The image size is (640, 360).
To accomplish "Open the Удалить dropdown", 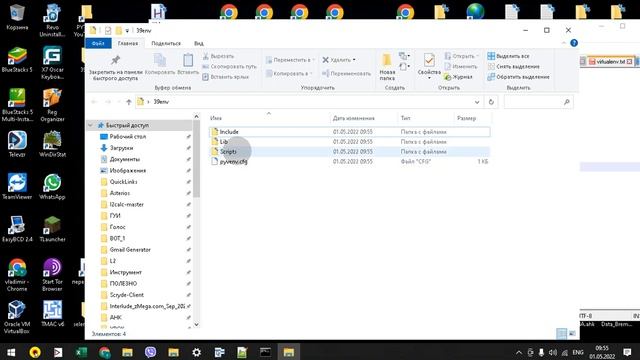I will point(339,60).
